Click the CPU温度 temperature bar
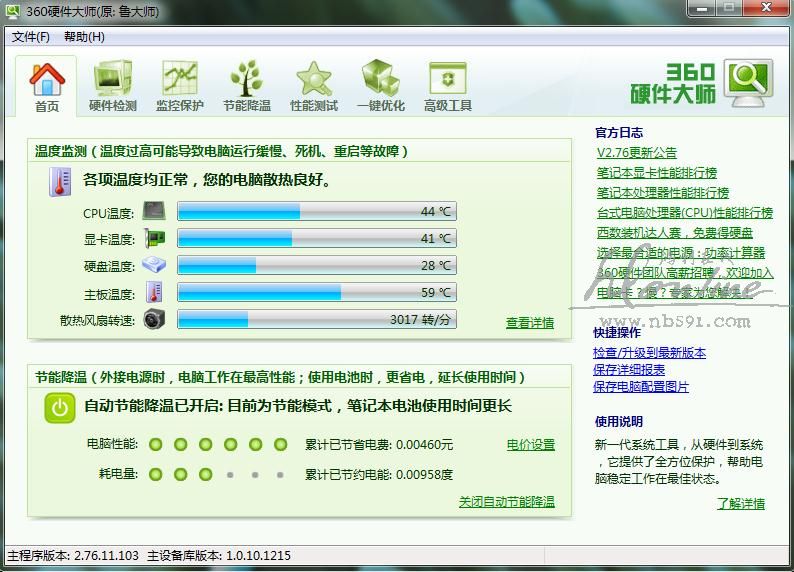The width and height of the screenshot is (794, 572). (x=316, y=211)
